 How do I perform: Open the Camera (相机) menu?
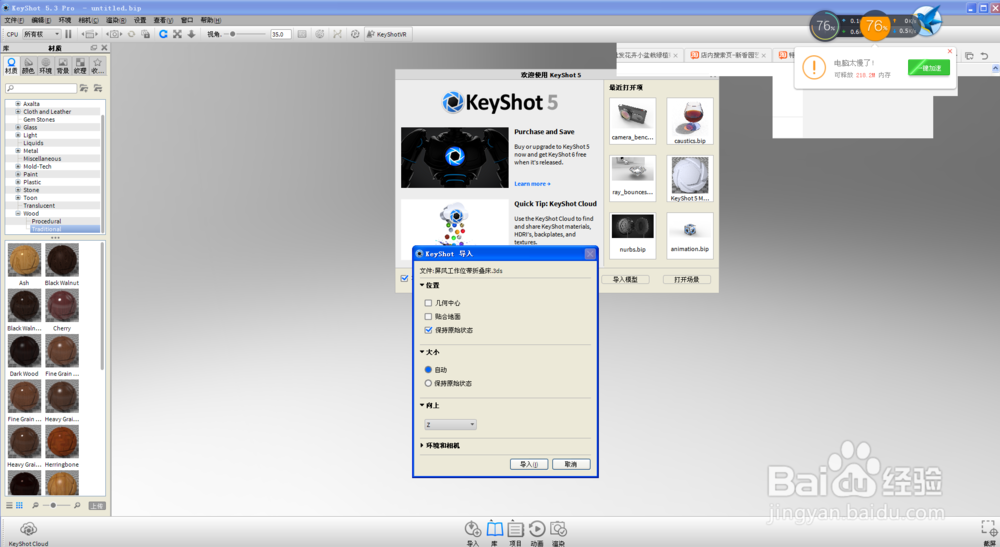pos(88,20)
